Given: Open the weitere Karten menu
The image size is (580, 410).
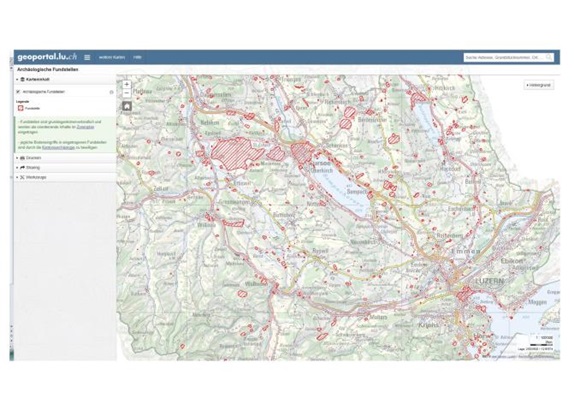Looking at the screenshot, I should [x=112, y=57].
